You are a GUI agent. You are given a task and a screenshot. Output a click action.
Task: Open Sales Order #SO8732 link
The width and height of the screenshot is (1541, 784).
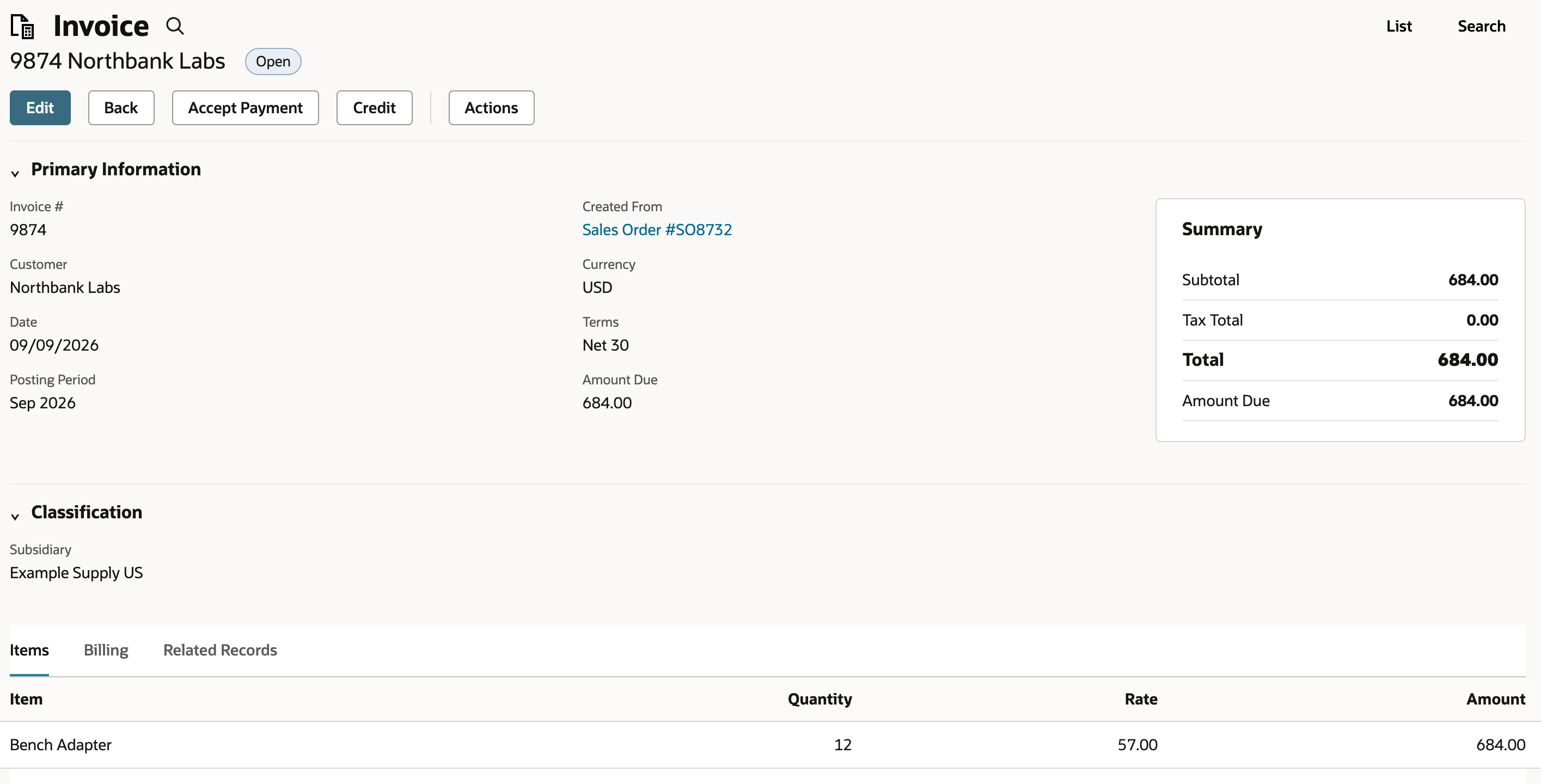[657, 230]
